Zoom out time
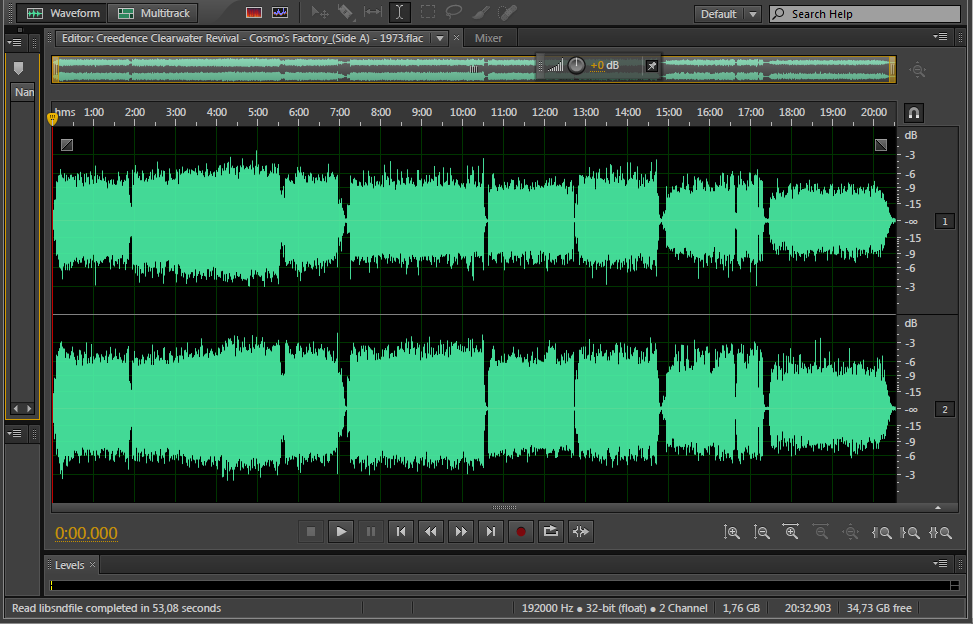 click(821, 532)
